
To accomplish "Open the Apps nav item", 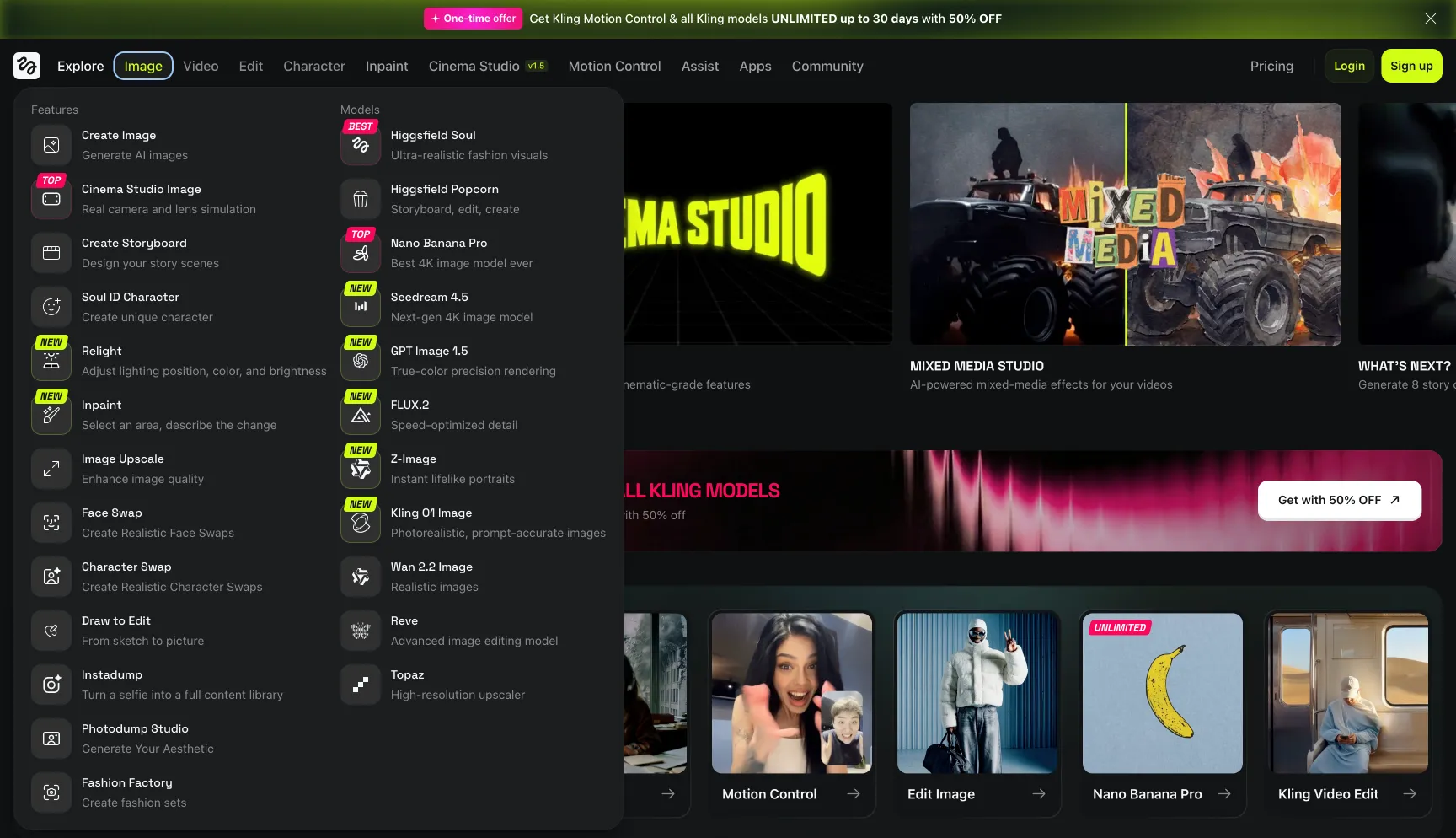I will coord(755,66).
